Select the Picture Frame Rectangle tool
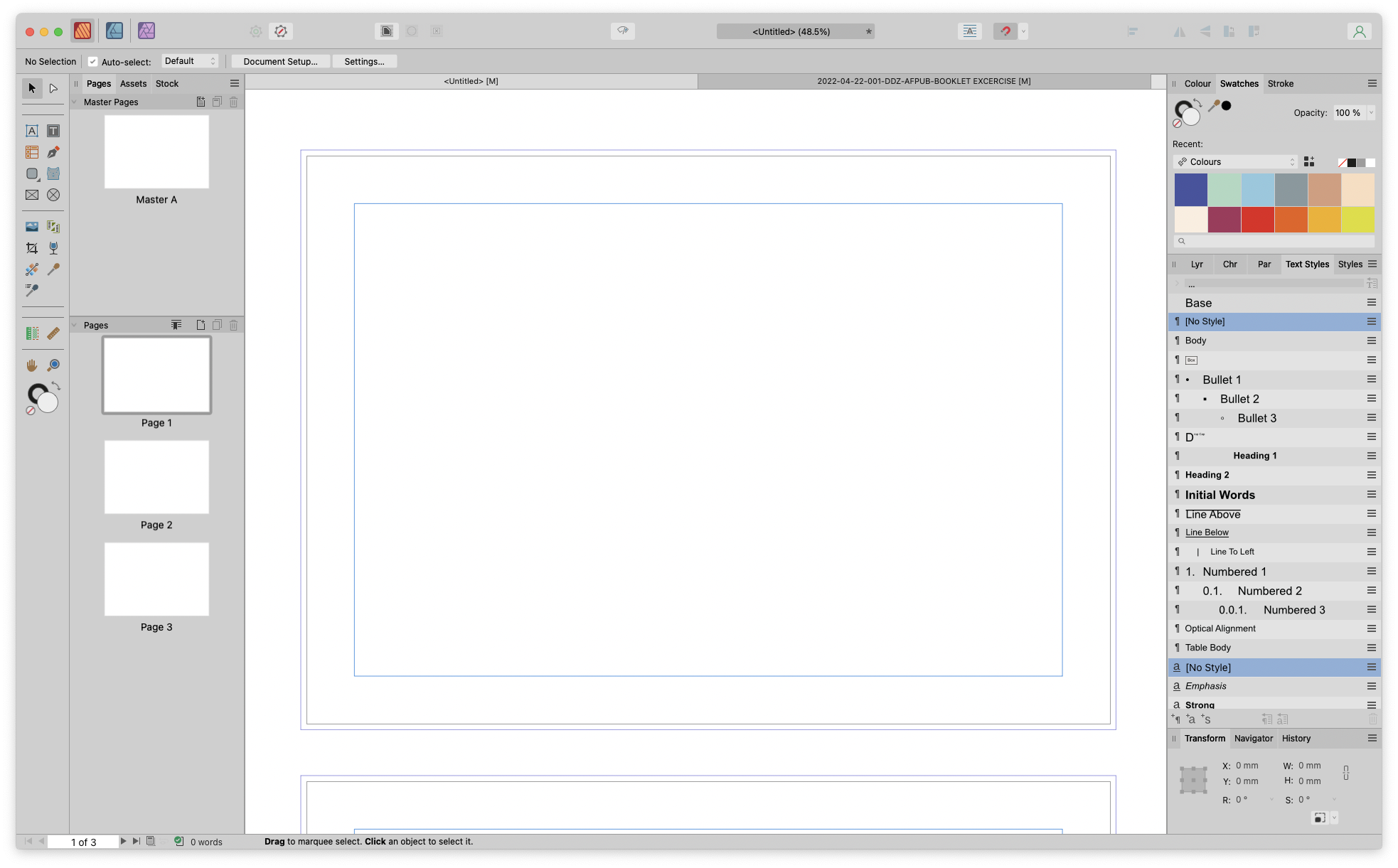The width and height of the screenshot is (1398, 868). pos(32,195)
